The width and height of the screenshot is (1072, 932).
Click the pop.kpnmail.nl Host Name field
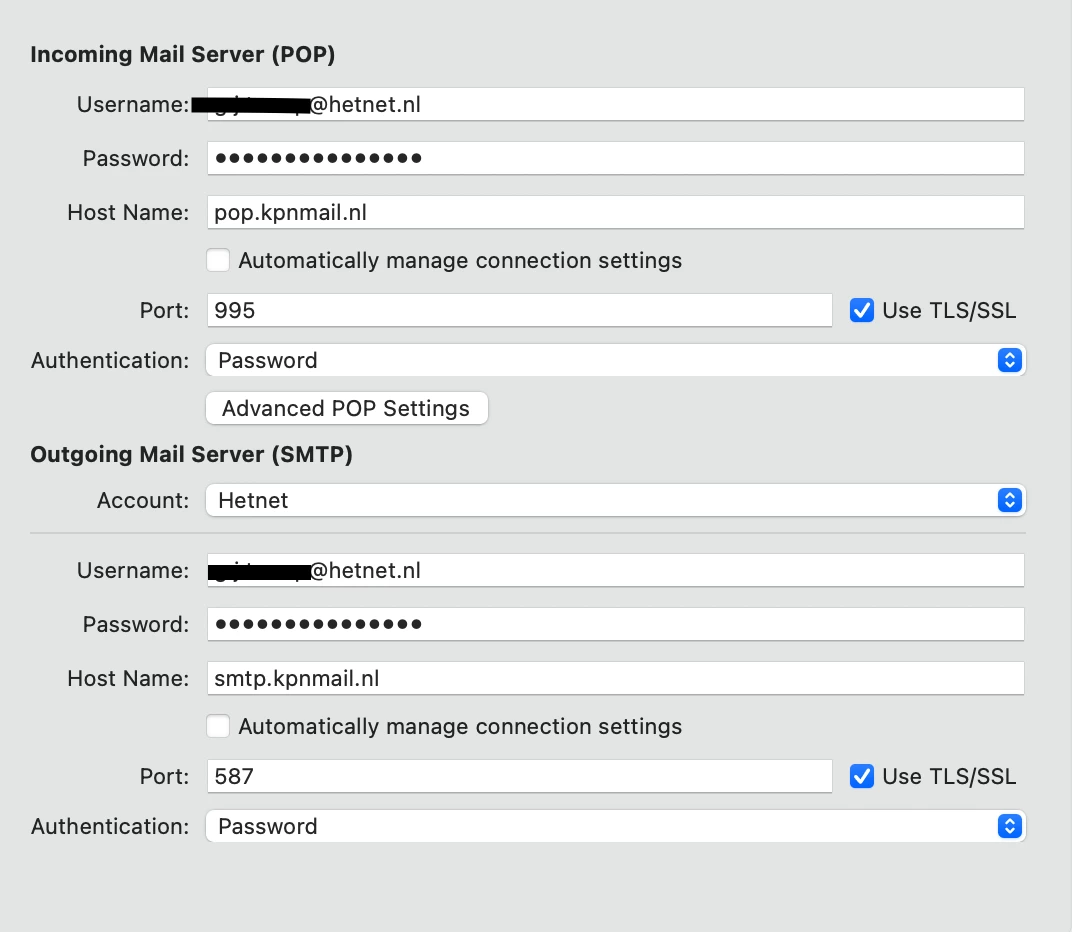(615, 212)
